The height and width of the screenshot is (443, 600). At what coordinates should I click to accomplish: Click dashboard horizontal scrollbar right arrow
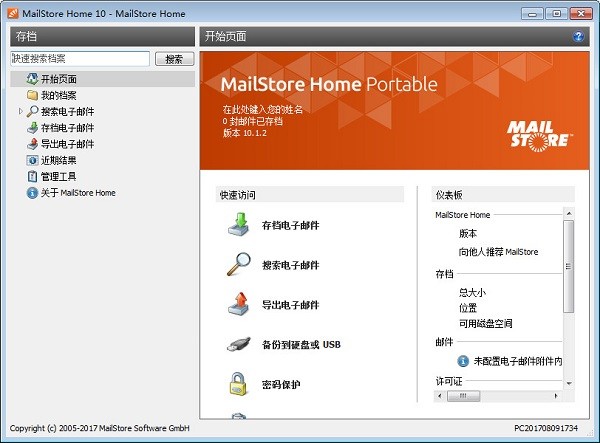coord(556,396)
